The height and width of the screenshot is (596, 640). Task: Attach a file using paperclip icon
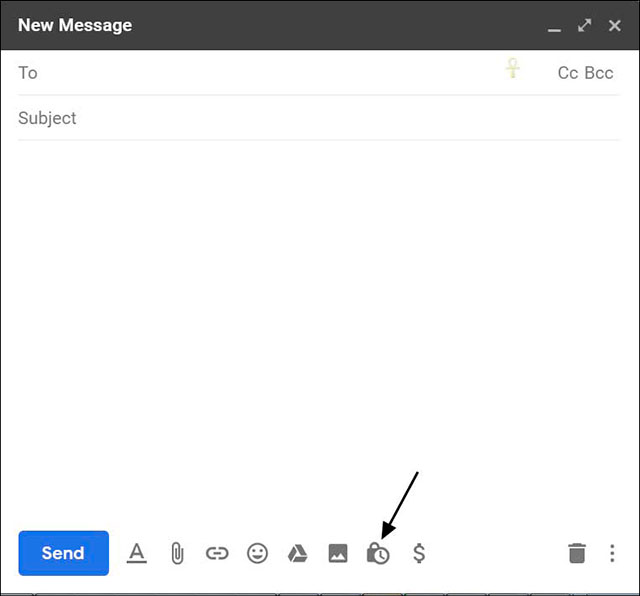[x=177, y=553]
